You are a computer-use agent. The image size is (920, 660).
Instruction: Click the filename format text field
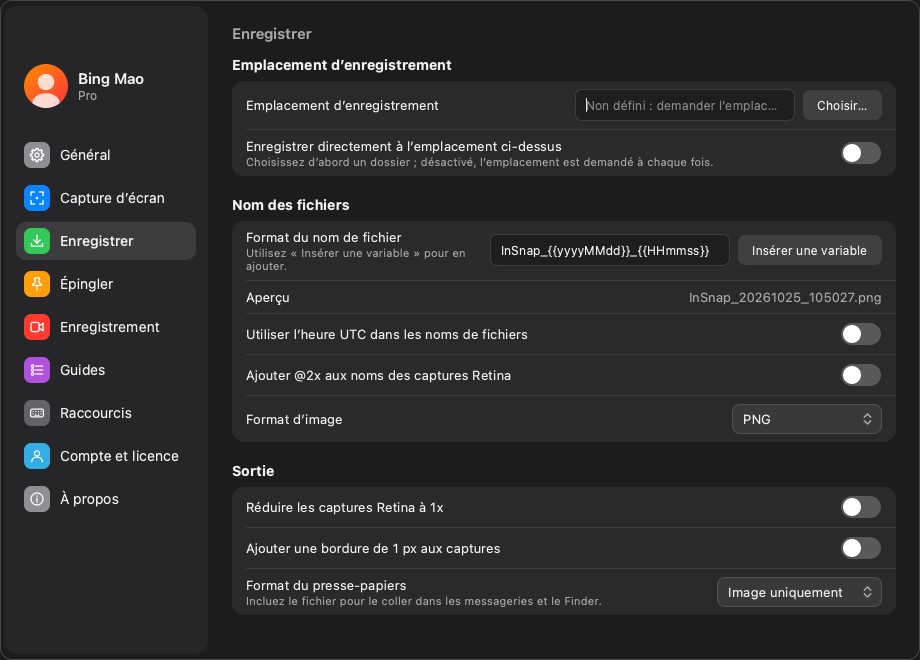pyautogui.click(x=610, y=251)
